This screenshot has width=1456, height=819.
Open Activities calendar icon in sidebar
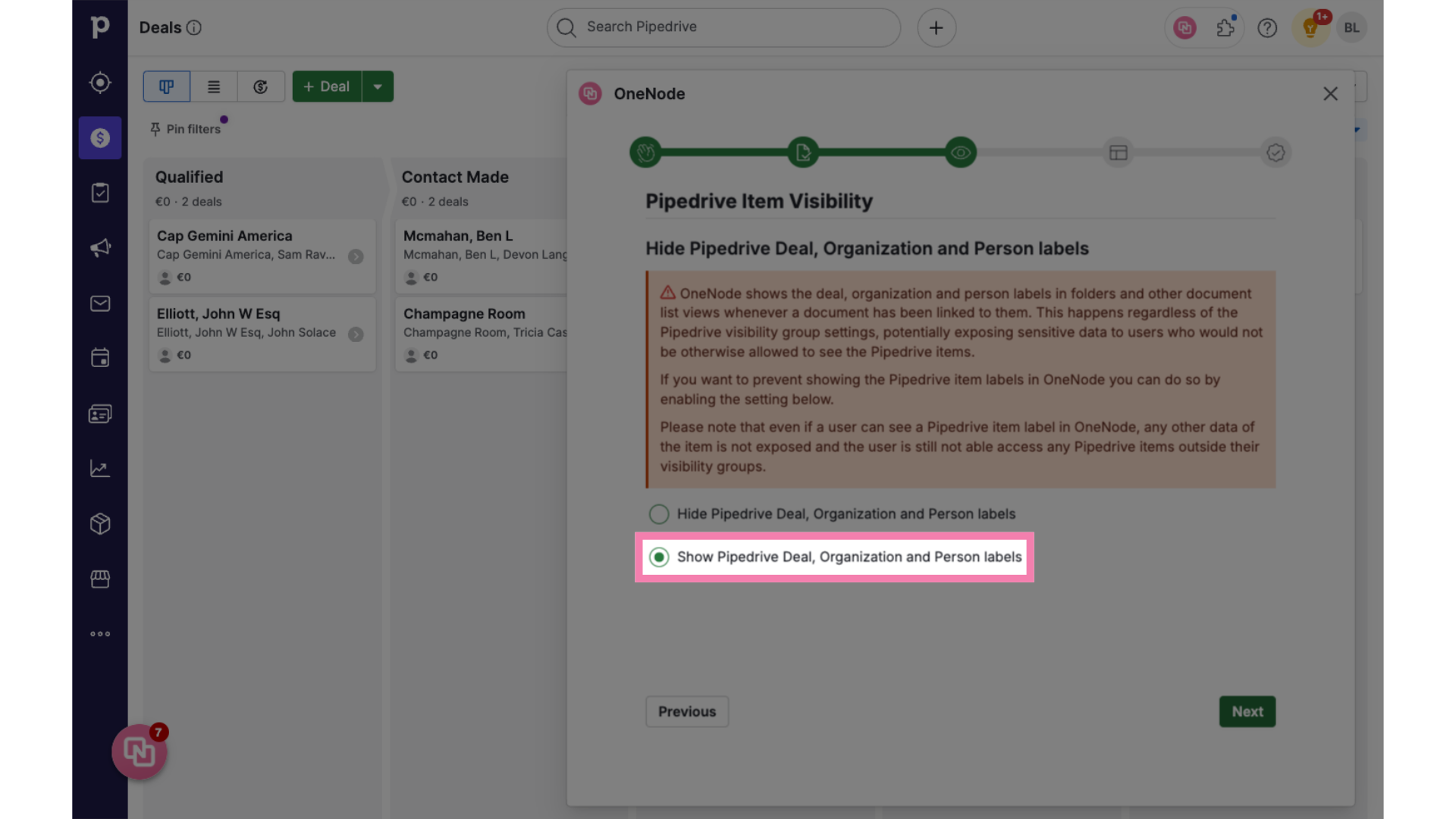(100, 358)
